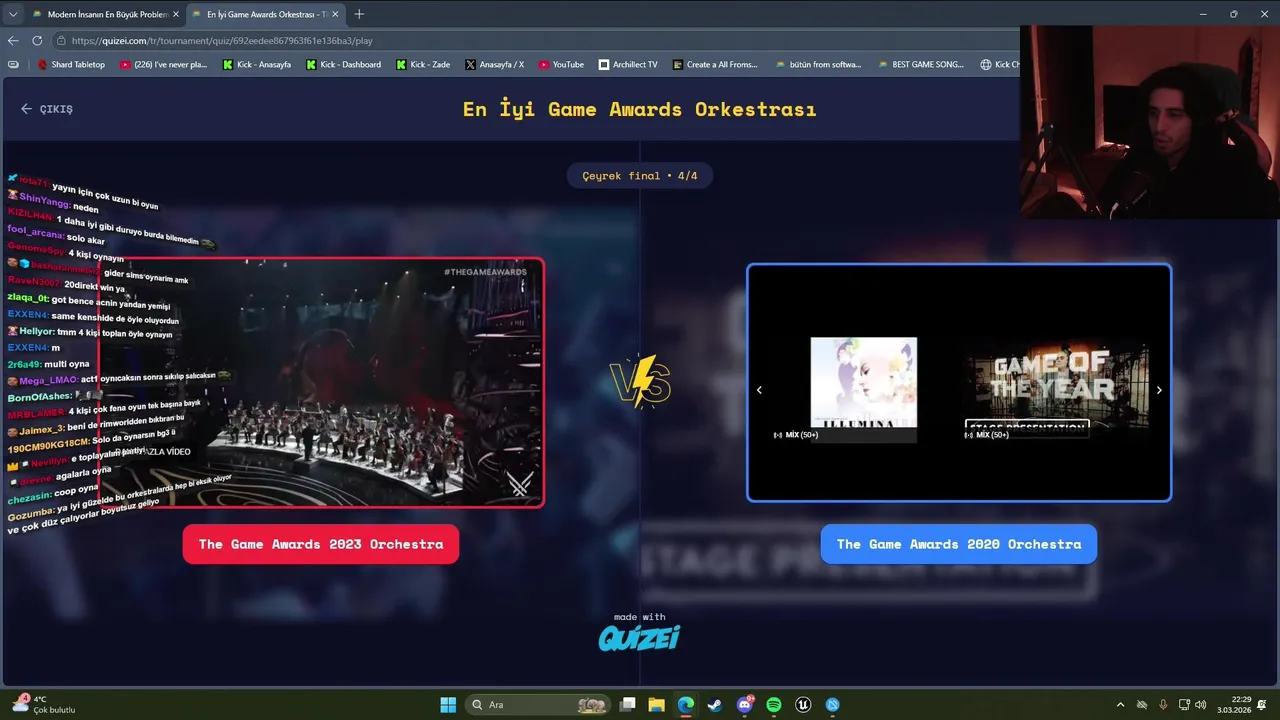Screen dimensions: 1280x720
Task: Click the taskbar Ara search box
Action: 540,705
